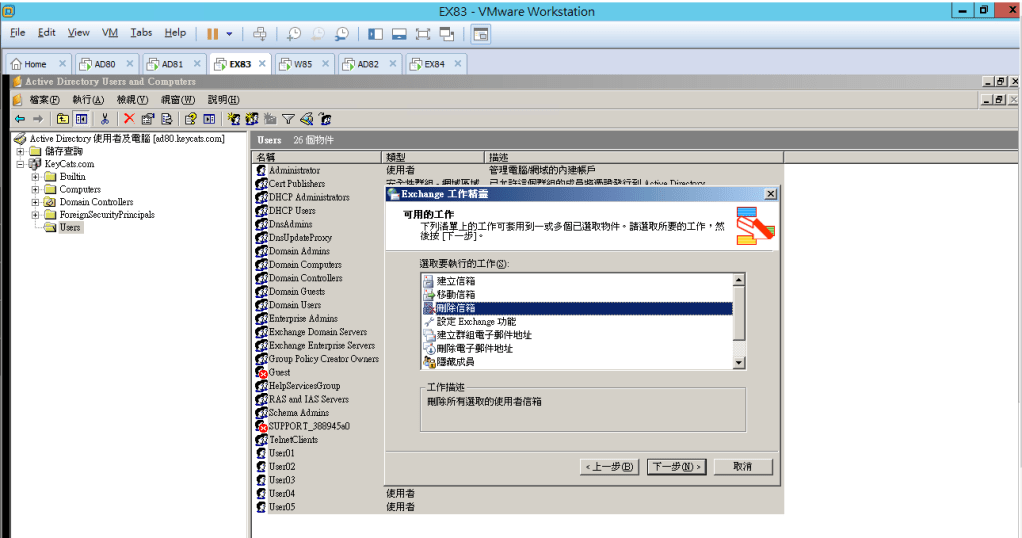Image resolution: width=1022 pixels, height=538 pixels.
Task: Click the scissors cut icon
Action: pos(104,118)
